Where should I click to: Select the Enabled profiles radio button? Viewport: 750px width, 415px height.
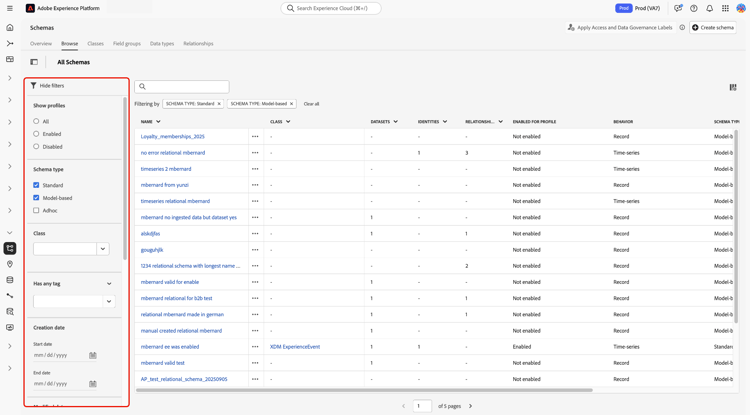(36, 134)
